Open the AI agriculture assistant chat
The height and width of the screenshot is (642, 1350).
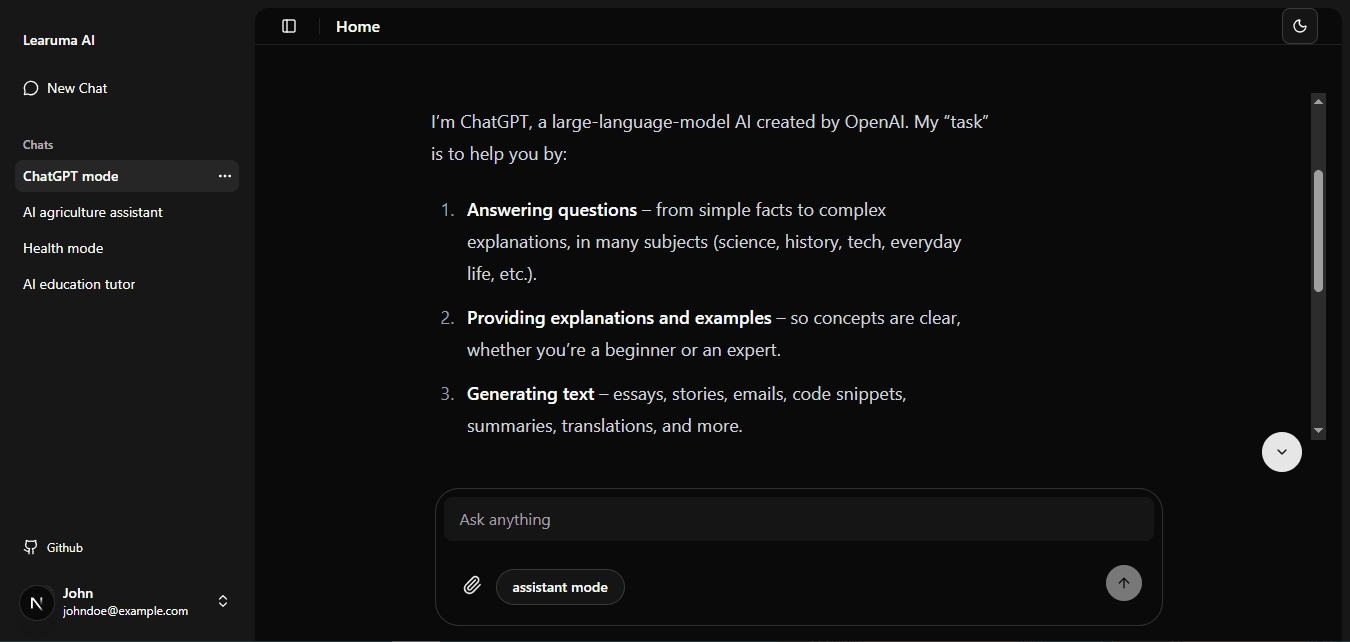coord(93,212)
